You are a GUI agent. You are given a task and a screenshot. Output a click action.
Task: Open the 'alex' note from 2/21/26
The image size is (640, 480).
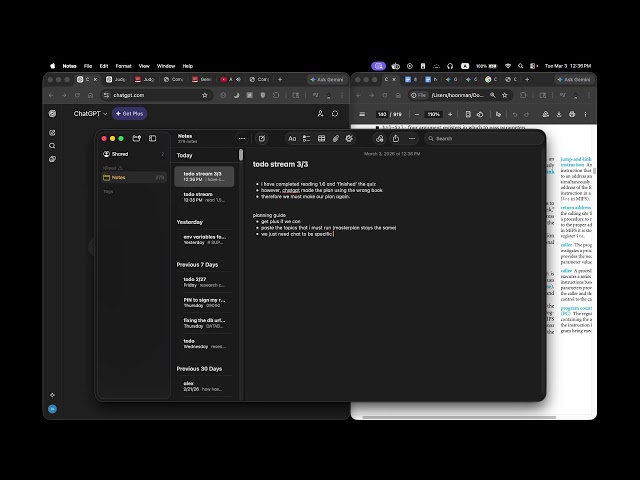pos(204,386)
